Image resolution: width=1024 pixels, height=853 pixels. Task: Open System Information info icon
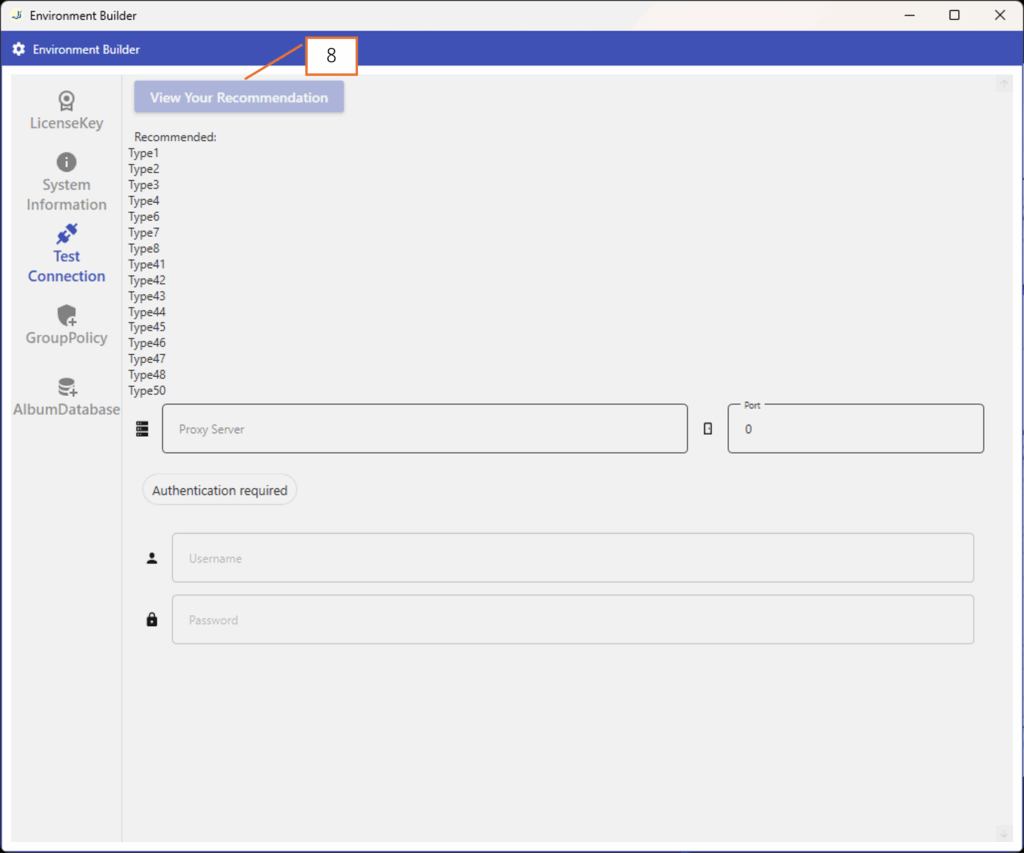click(x=66, y=162)
